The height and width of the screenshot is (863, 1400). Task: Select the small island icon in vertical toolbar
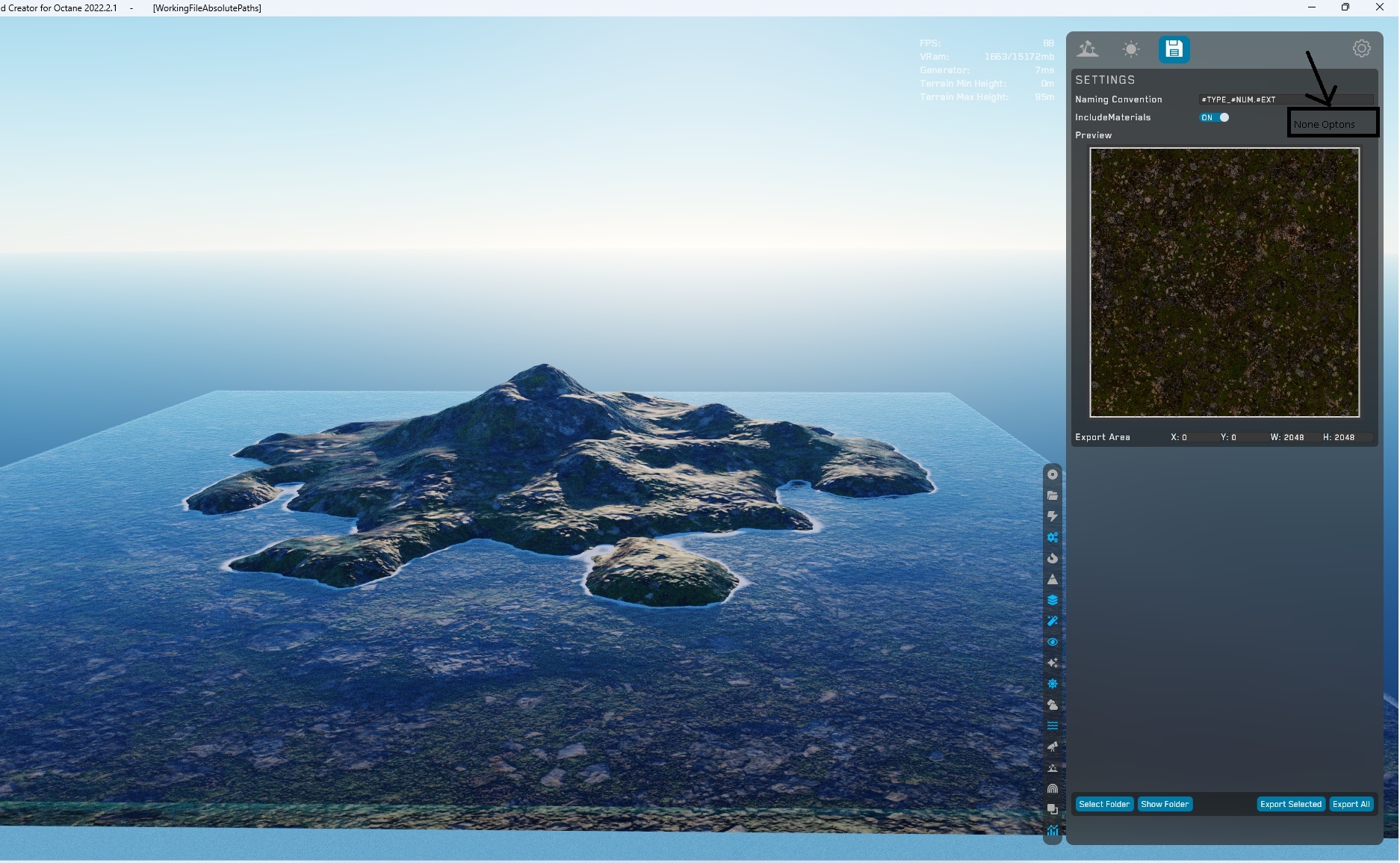click(x=1053, y=767)
